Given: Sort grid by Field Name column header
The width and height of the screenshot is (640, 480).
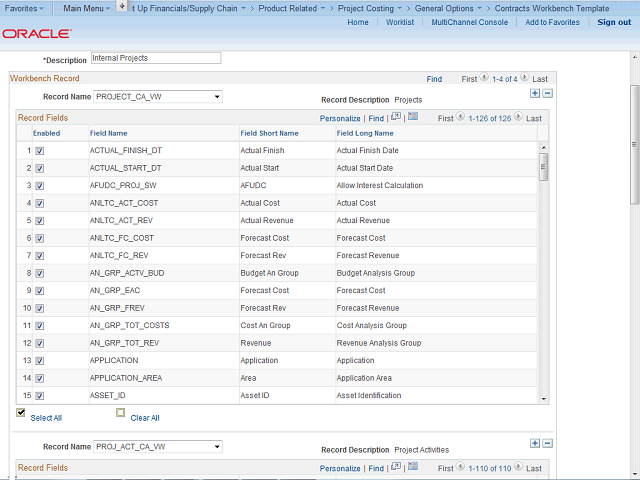Looking at the screenshot, I should coord(109,133).
